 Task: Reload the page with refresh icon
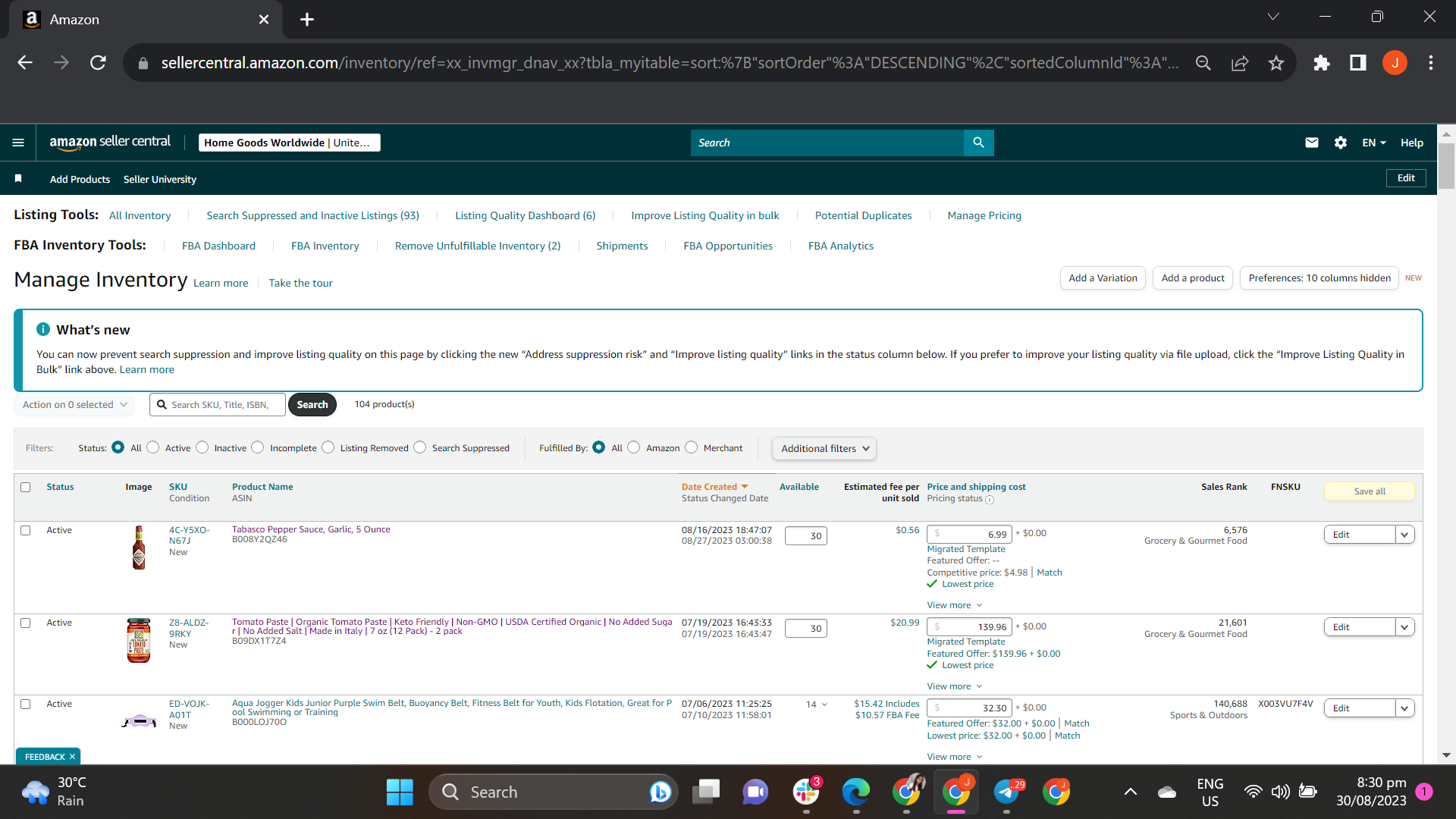click(x=98, y=63)
